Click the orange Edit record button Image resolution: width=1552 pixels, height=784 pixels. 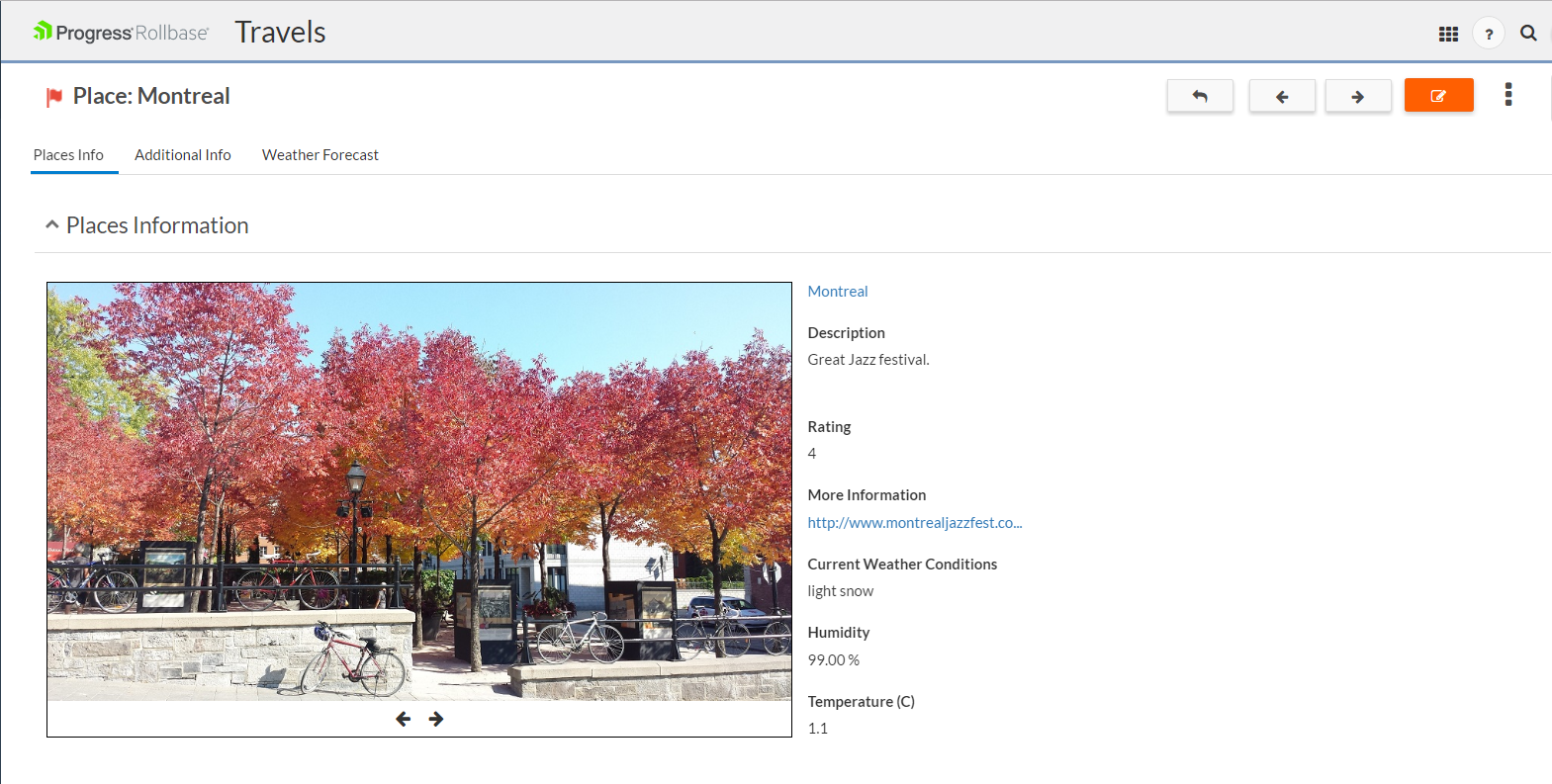pos(1438,96)
